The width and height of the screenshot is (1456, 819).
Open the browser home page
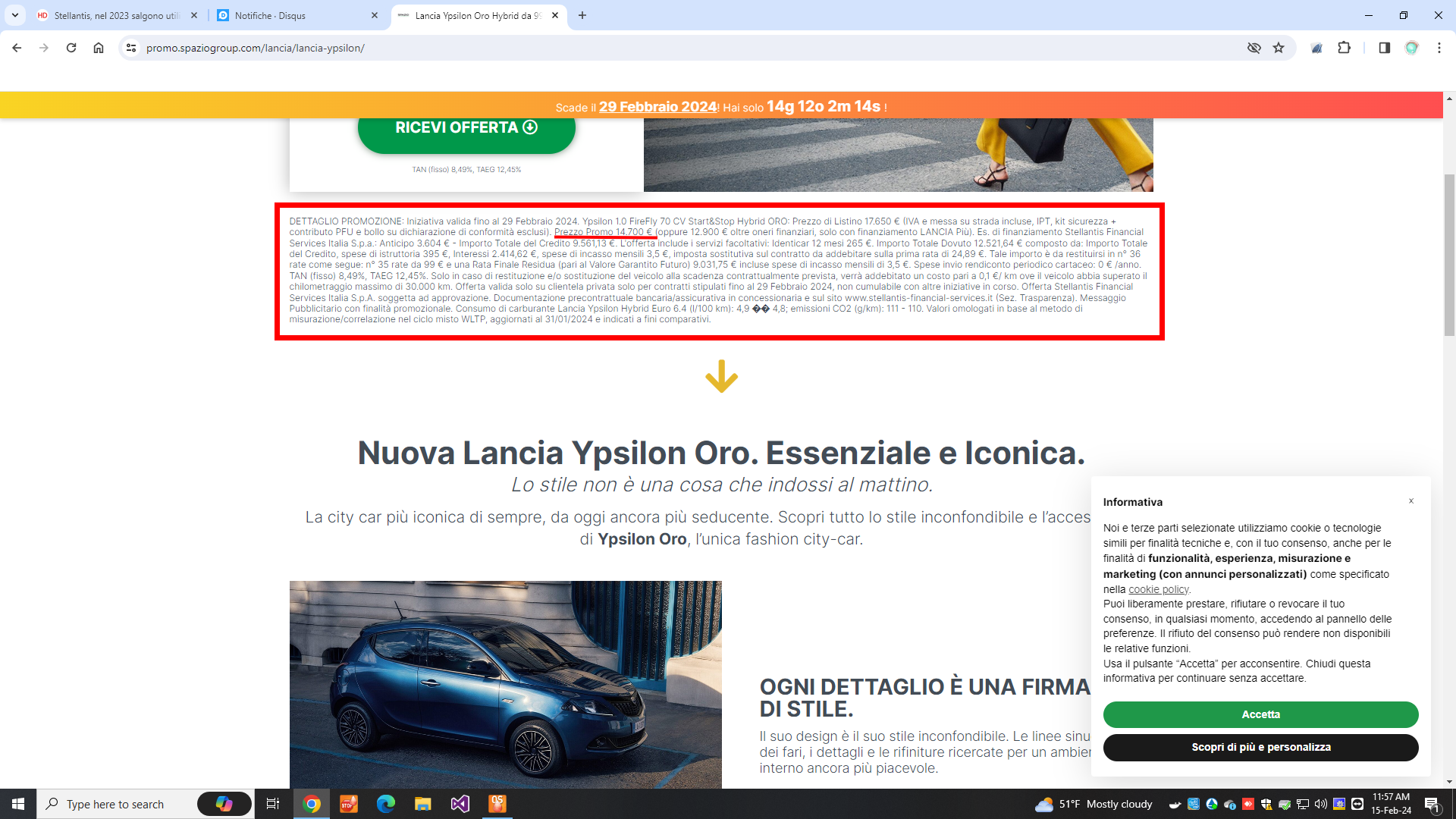click(99, 48)
